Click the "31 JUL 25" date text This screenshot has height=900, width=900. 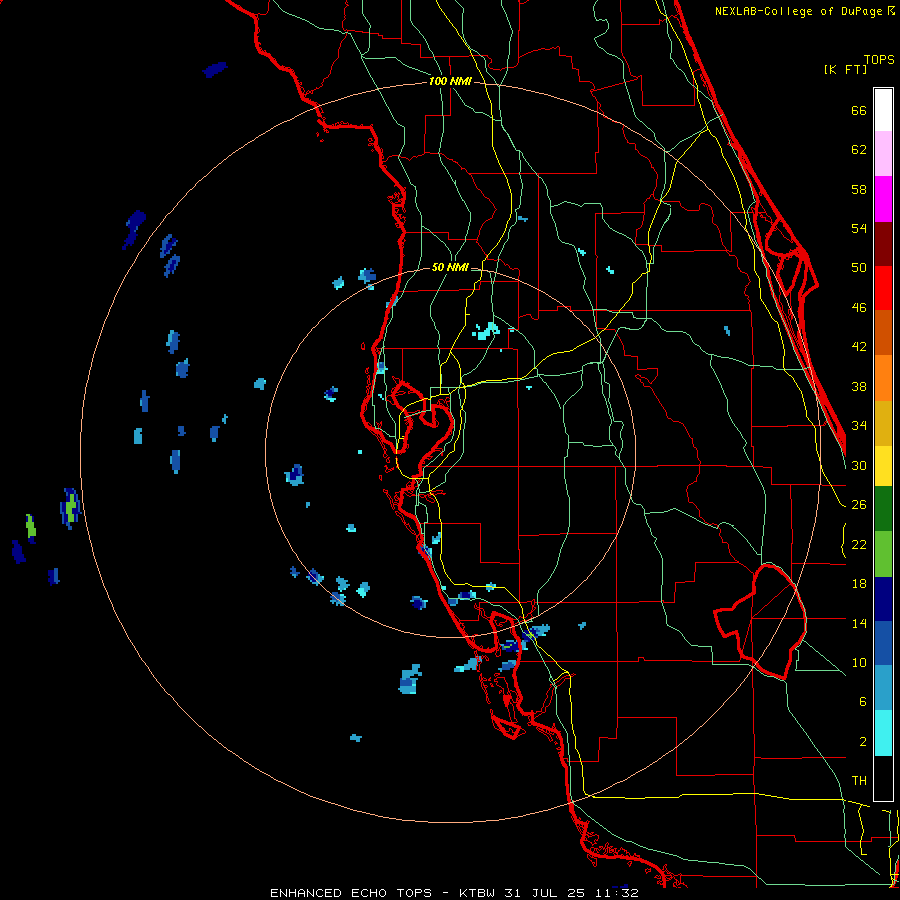(x=545, y=893)
